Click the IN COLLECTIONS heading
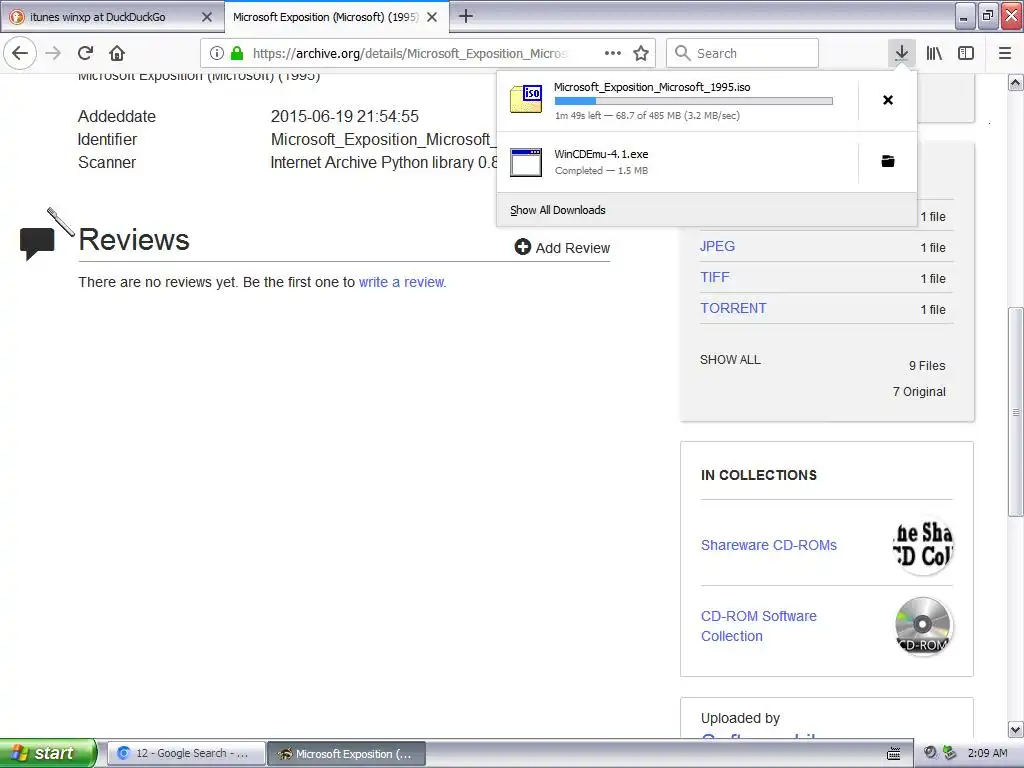The image size is (1024, 768). pos(759,475)
